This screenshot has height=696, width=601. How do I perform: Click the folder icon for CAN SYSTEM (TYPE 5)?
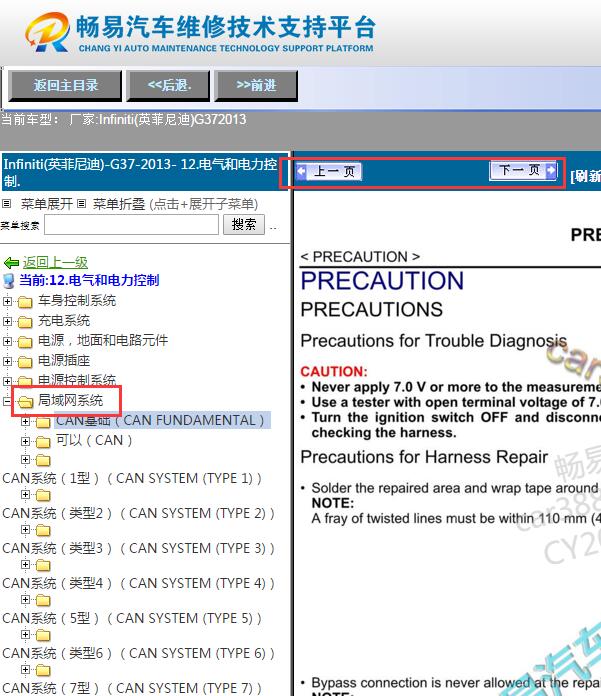tap(43, 600)
